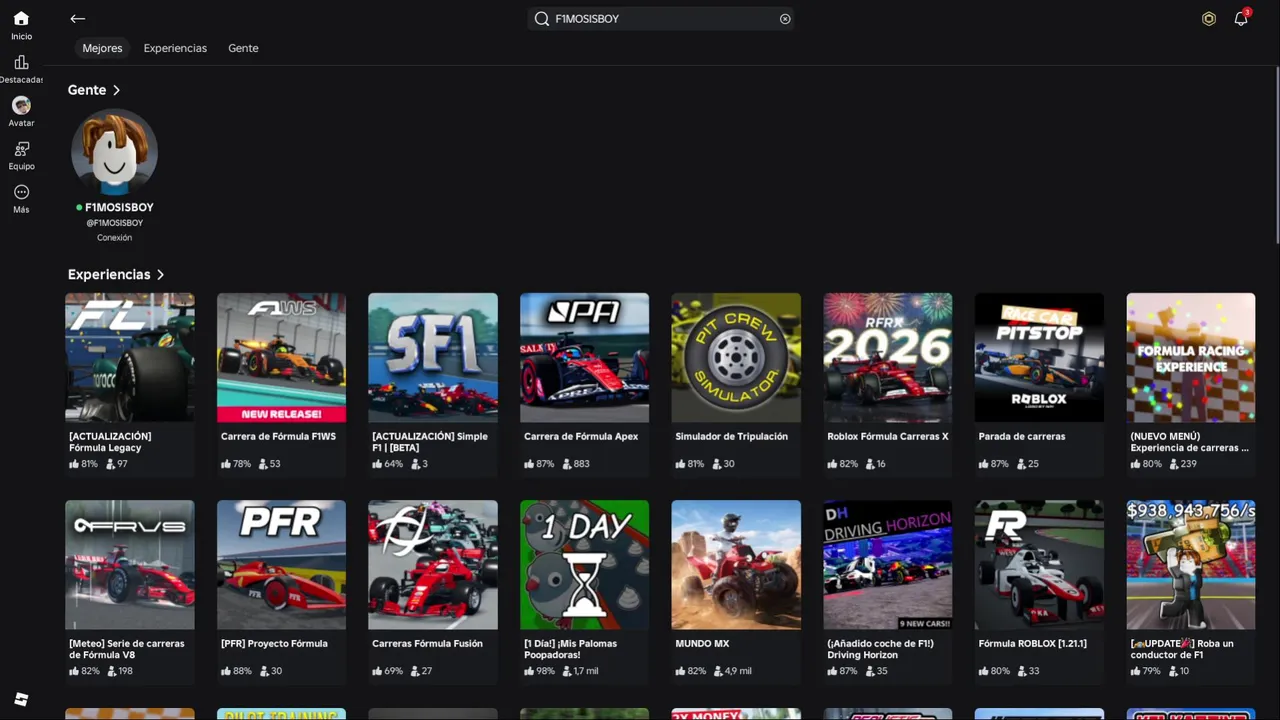Open Equipo party icon in sidebar
Screen dimensions: 1280x720
click(x=21, y=149)
